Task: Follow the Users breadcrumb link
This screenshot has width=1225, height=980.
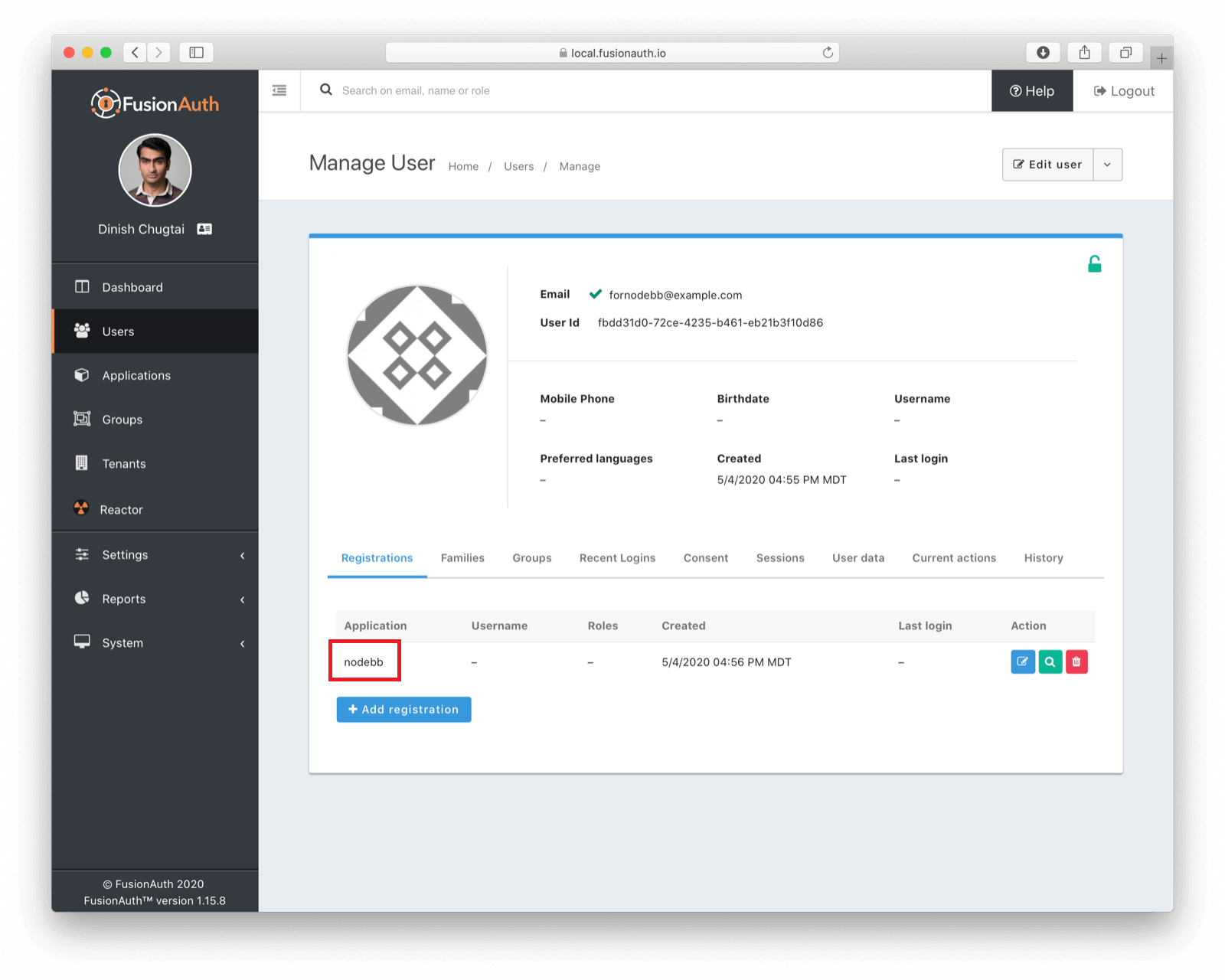Action: (518, 166)
